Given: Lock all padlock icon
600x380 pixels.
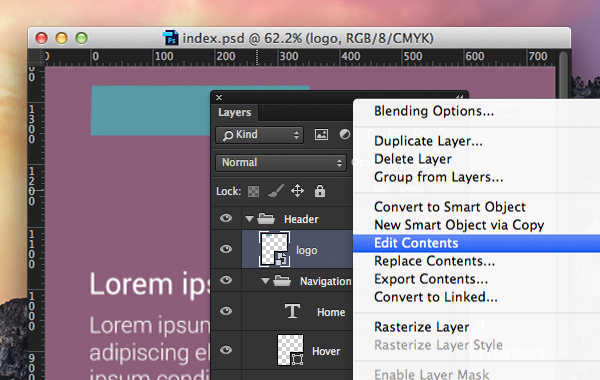Looking at the screenshot, I should click(x=320, y=191).
